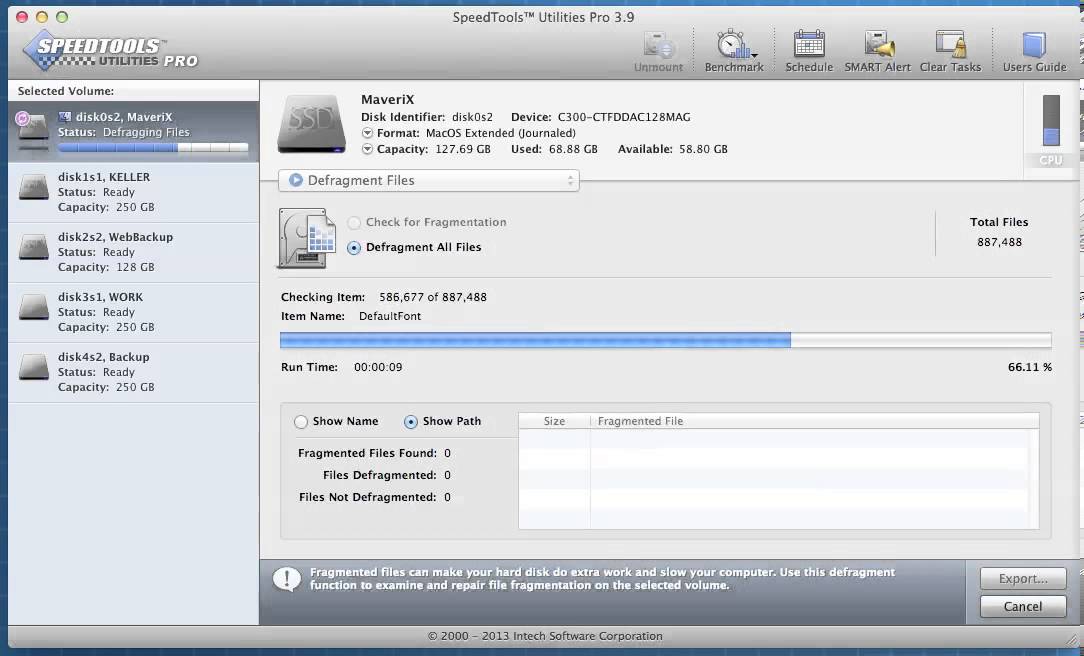Click the Unmount toolbar icon

pos(658,45)
